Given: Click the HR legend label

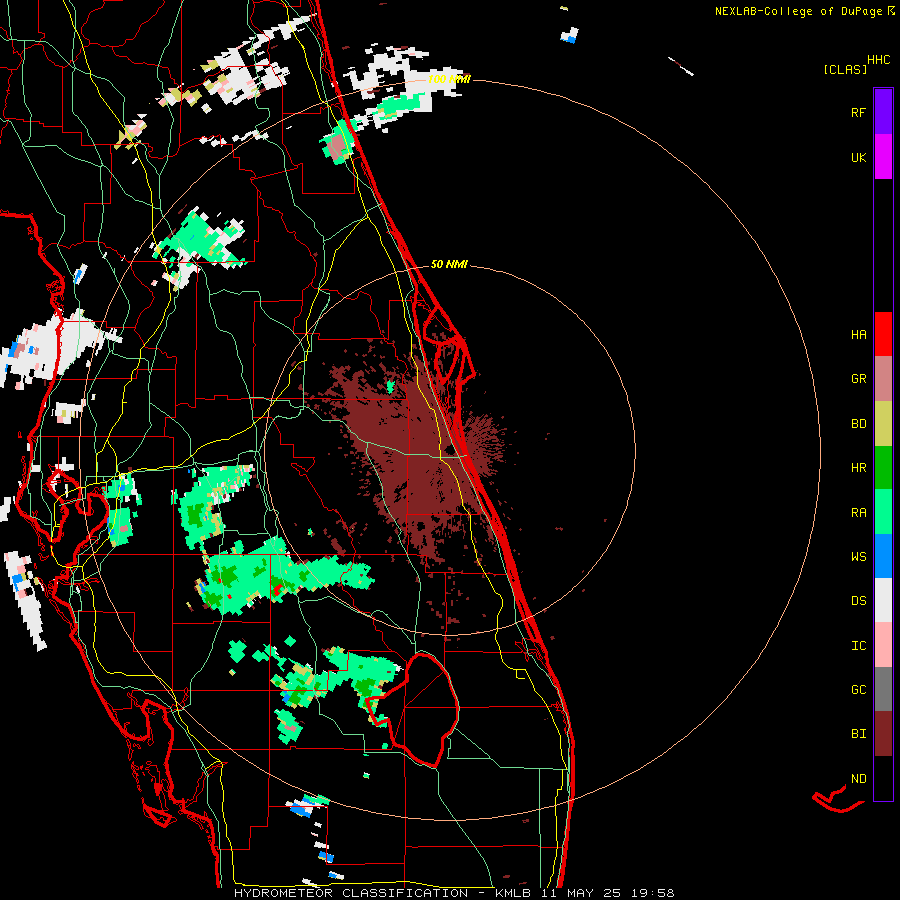Looking at the screenshot, I should pos(858,468).
